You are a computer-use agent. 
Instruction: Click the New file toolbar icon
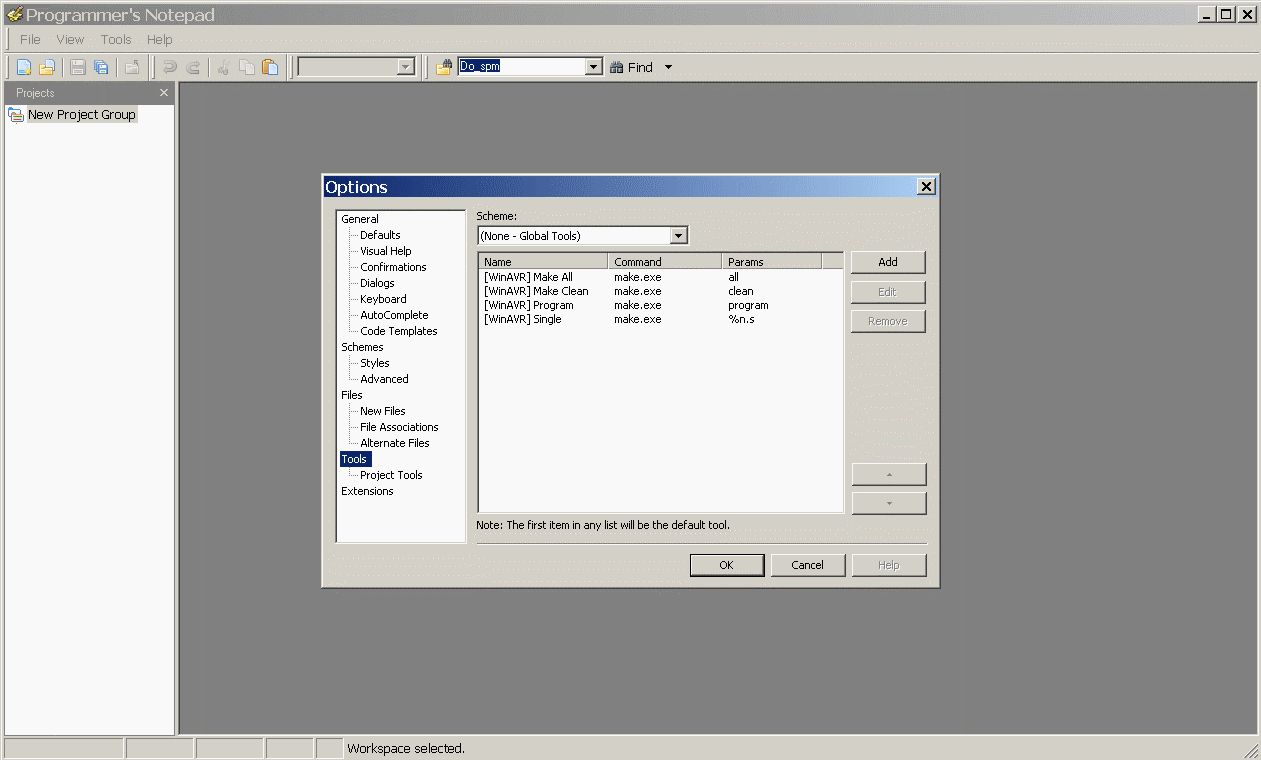[x=23, y=68]
